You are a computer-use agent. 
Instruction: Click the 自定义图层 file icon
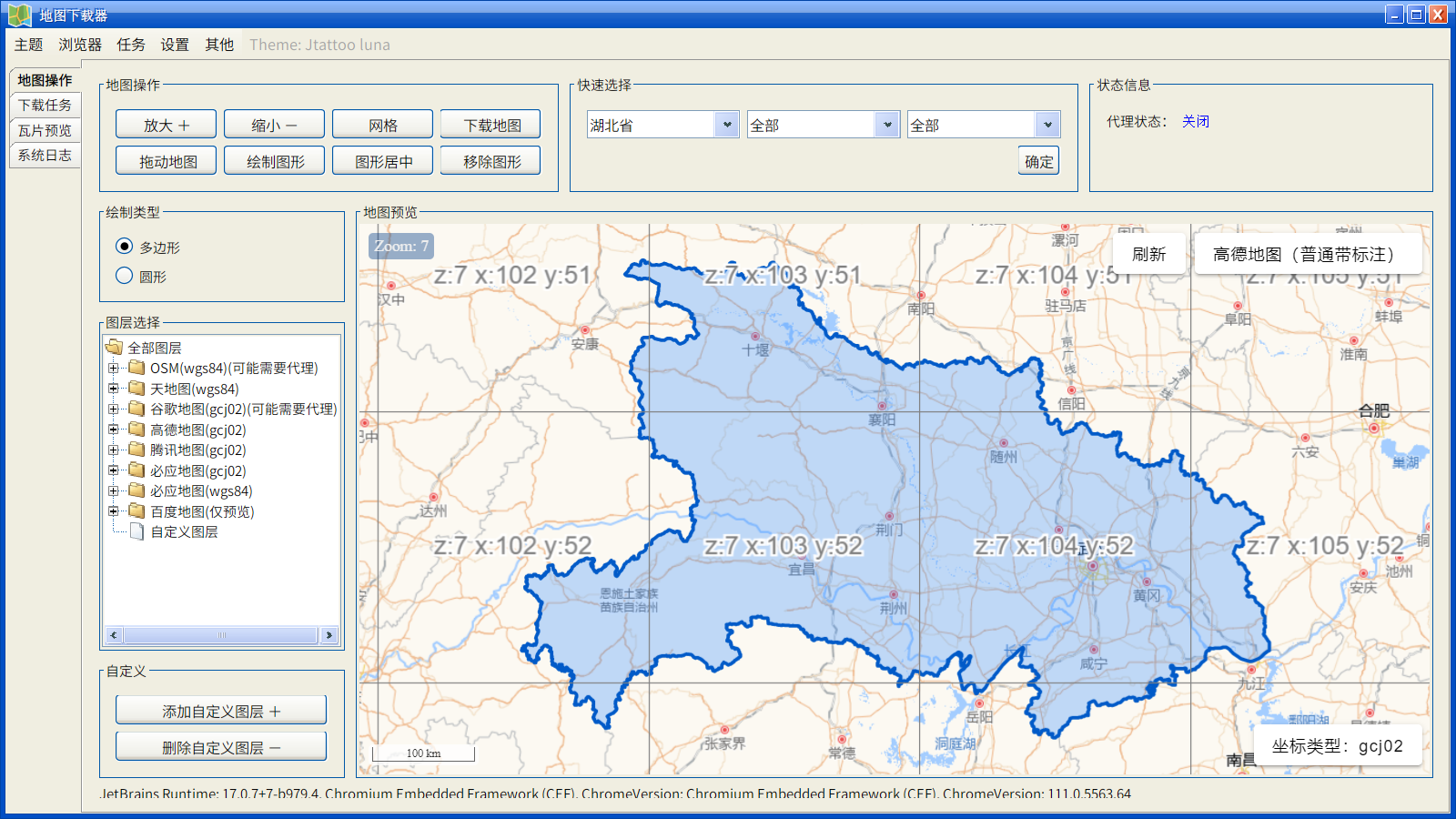(137, 531)
